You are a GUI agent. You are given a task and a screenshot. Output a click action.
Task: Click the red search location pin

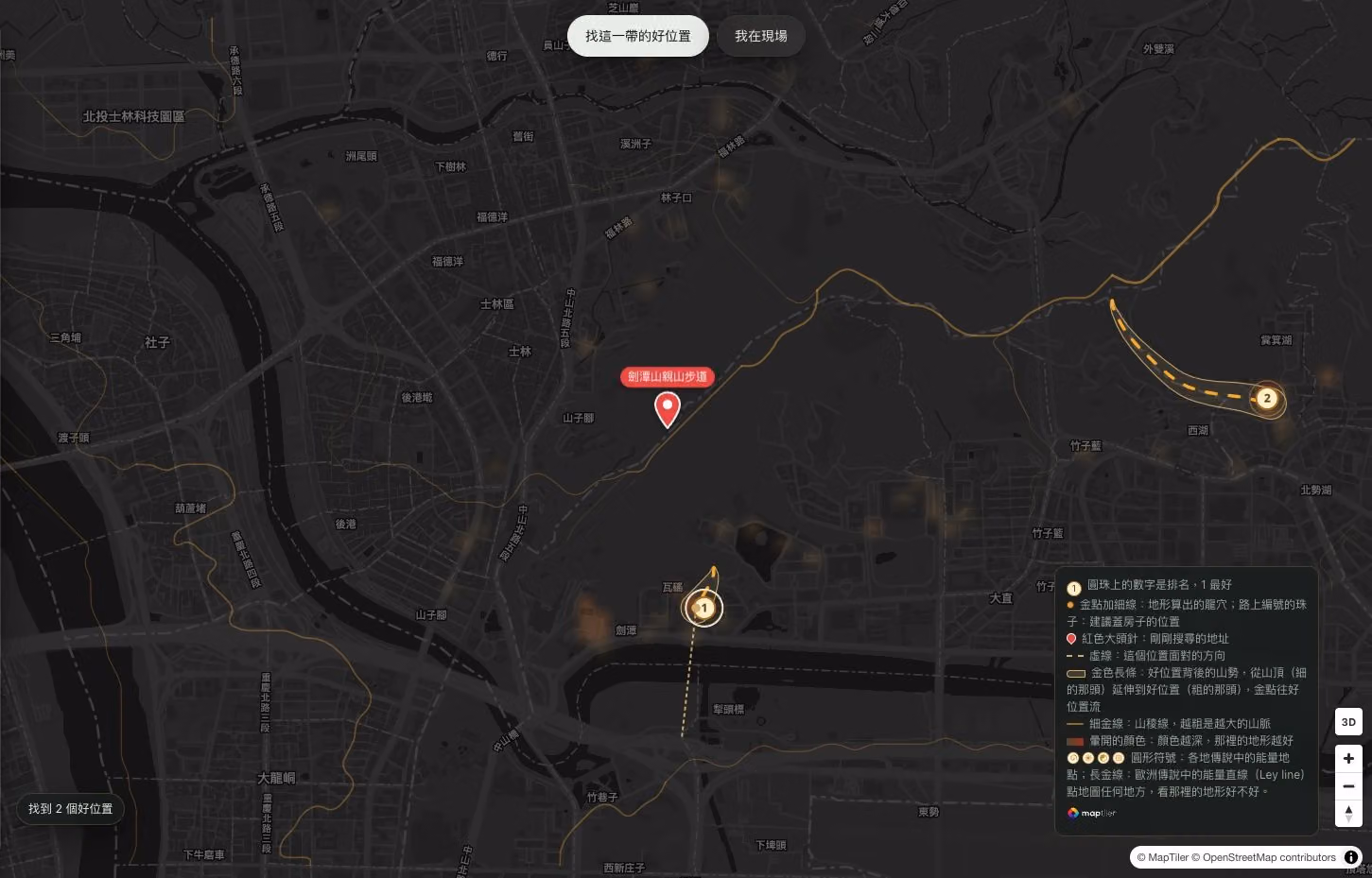click(x=668, y=410)
